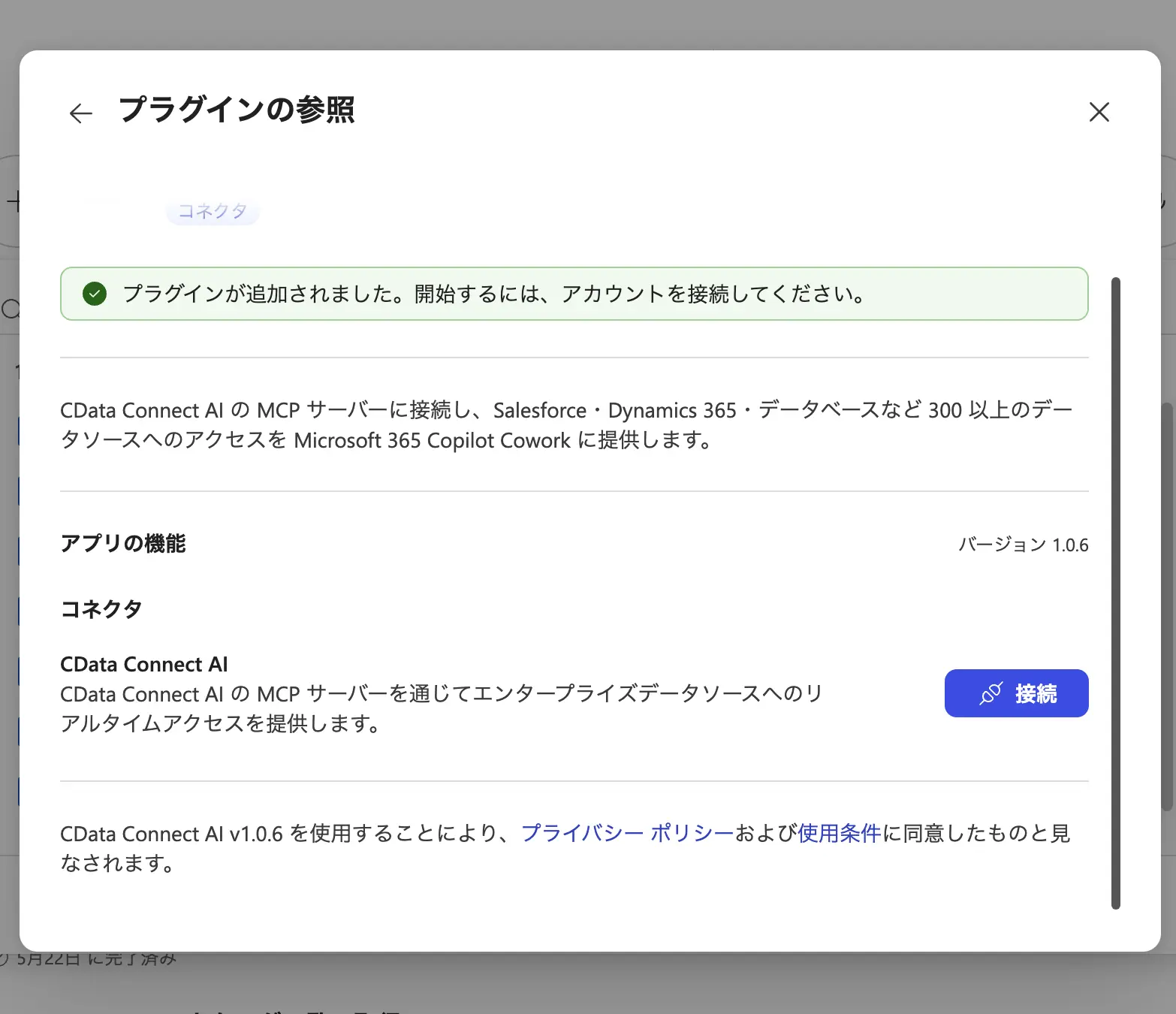Click the コネクタ section heading
Viewport: 1176px width, 1014px height.
(101, 608)
